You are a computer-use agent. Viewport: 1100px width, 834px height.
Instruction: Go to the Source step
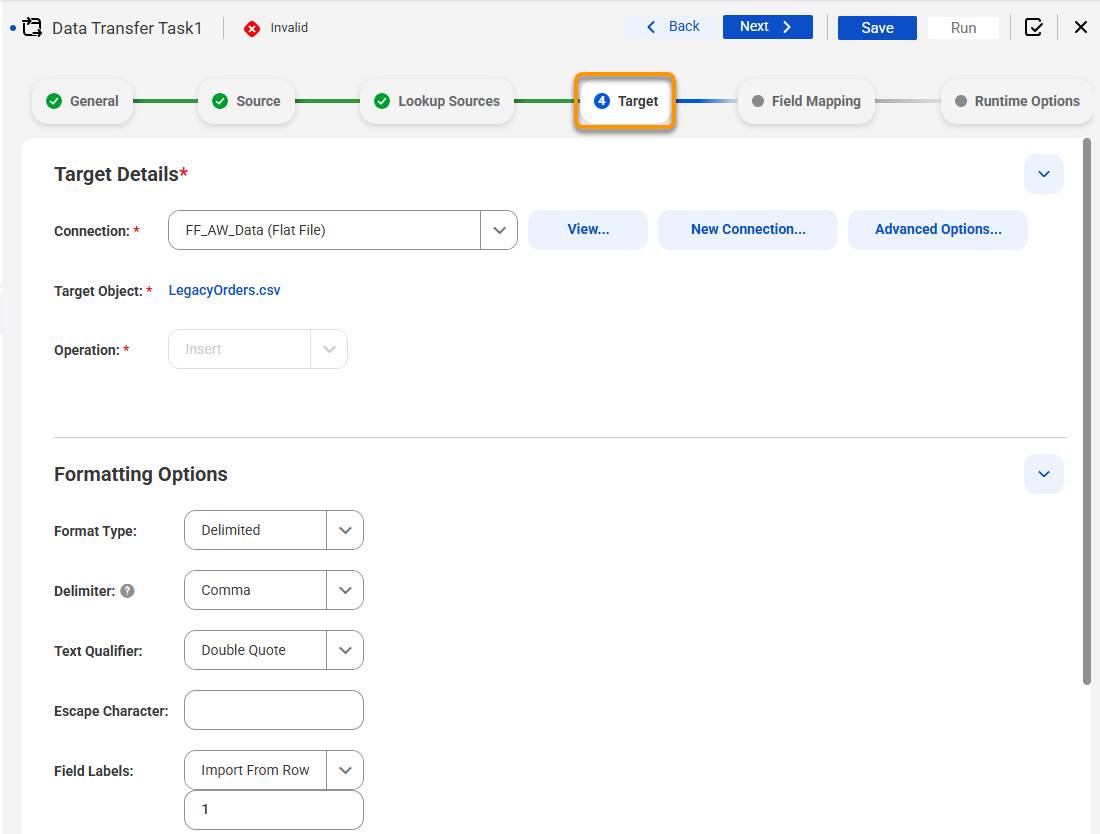[246, 101]
